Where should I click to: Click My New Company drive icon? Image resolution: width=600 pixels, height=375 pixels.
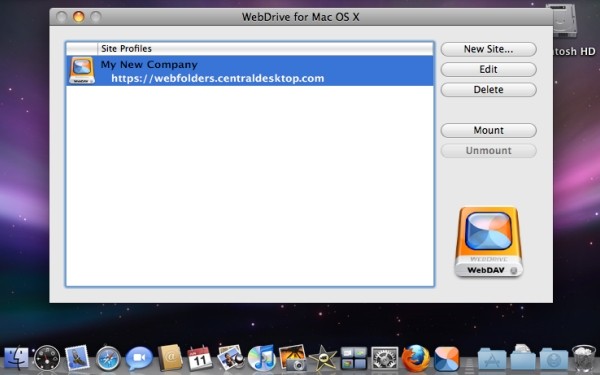tap(82, 70)
